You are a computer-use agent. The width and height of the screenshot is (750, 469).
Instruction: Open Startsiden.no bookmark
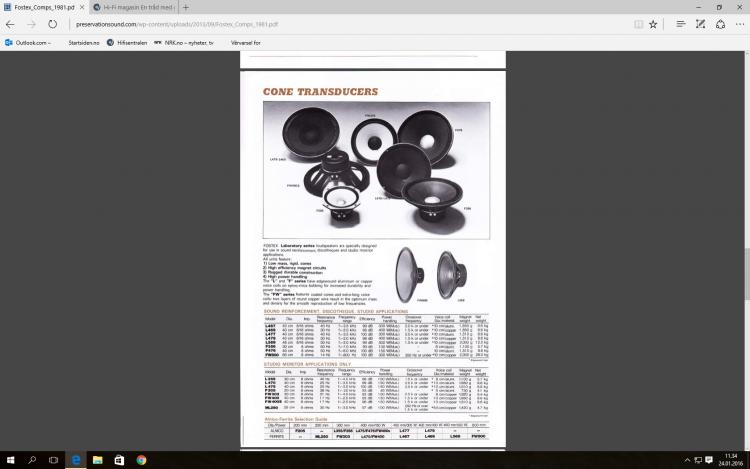point(83,43)
